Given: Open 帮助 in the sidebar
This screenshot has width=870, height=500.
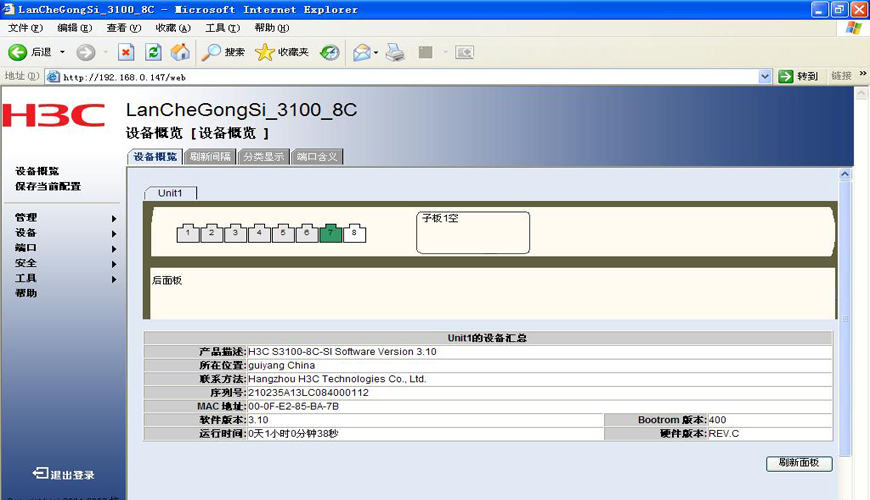Looking at the screenshot, I should tap(26, 293).
